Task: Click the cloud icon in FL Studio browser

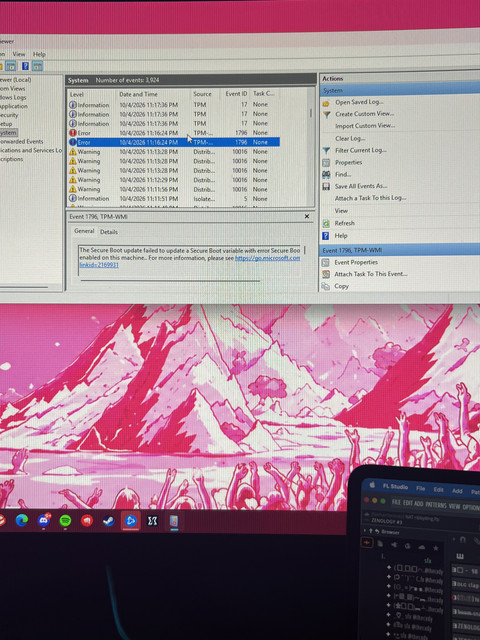Action: pyautogui.click(x=422, y=547)
